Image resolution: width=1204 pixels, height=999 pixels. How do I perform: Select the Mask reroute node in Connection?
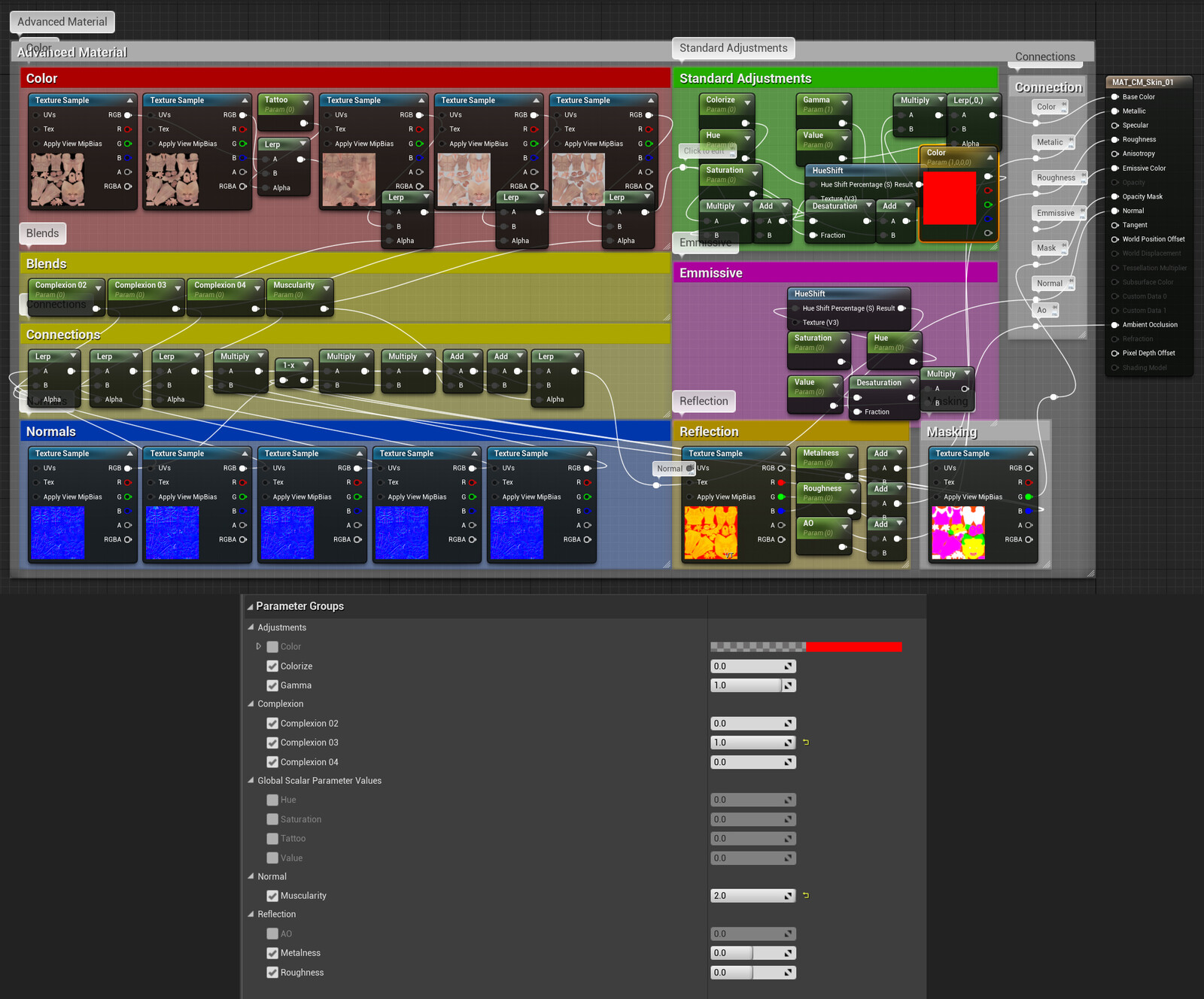click(1049, 247)
